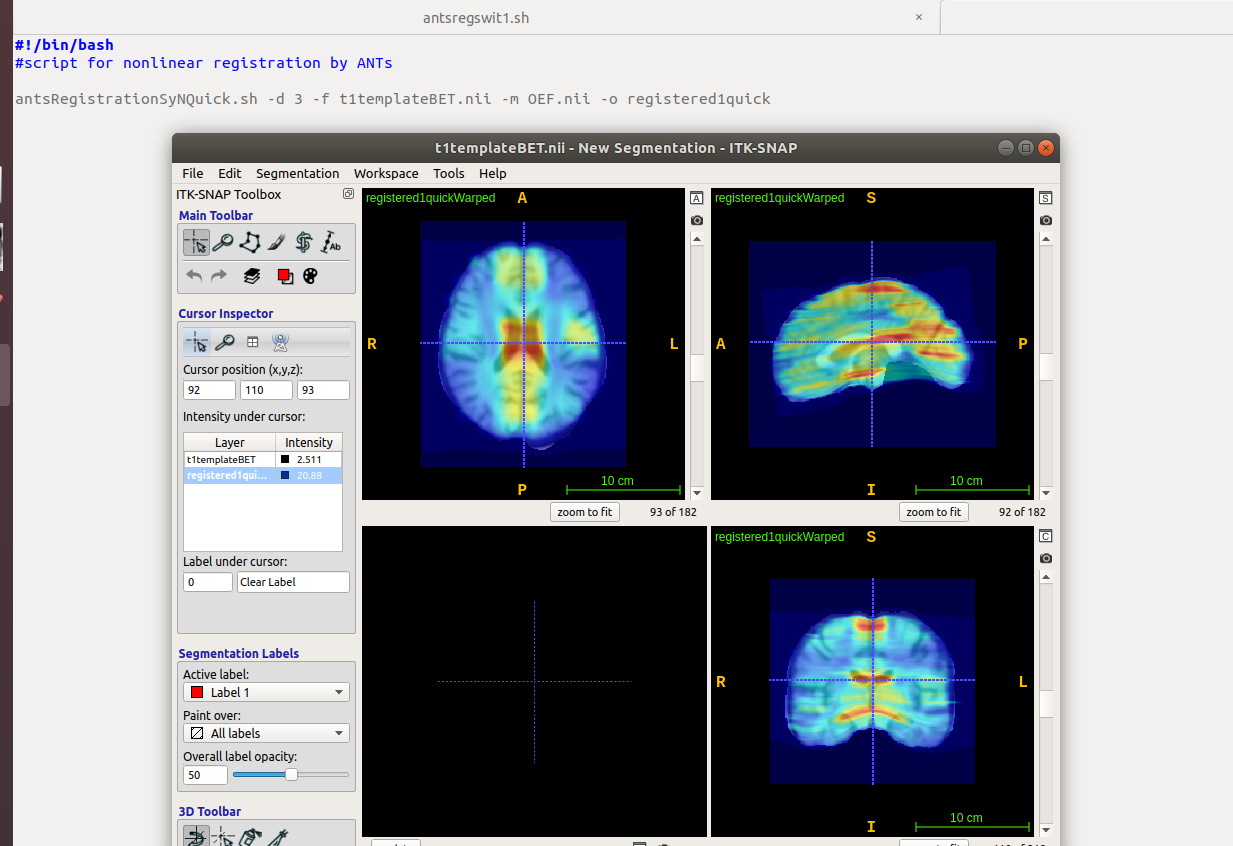
Task: Click the color palette icon in Main Toolbar
Action: [310, 276]
